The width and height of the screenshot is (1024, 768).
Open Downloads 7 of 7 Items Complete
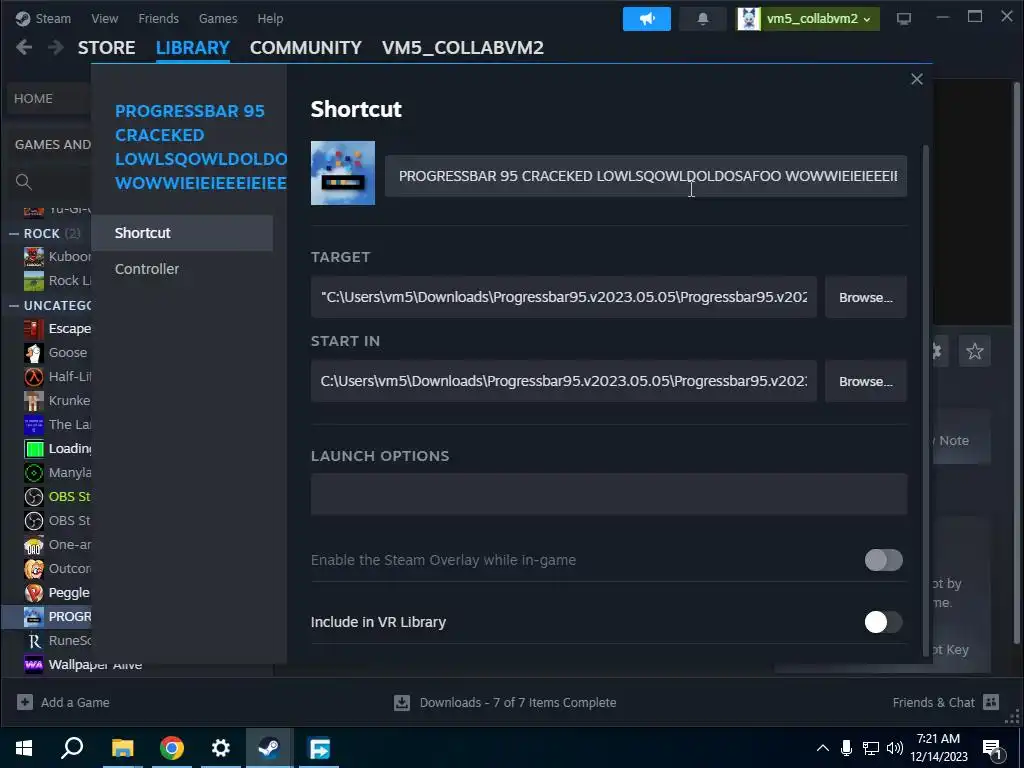(x=518, y=702)
